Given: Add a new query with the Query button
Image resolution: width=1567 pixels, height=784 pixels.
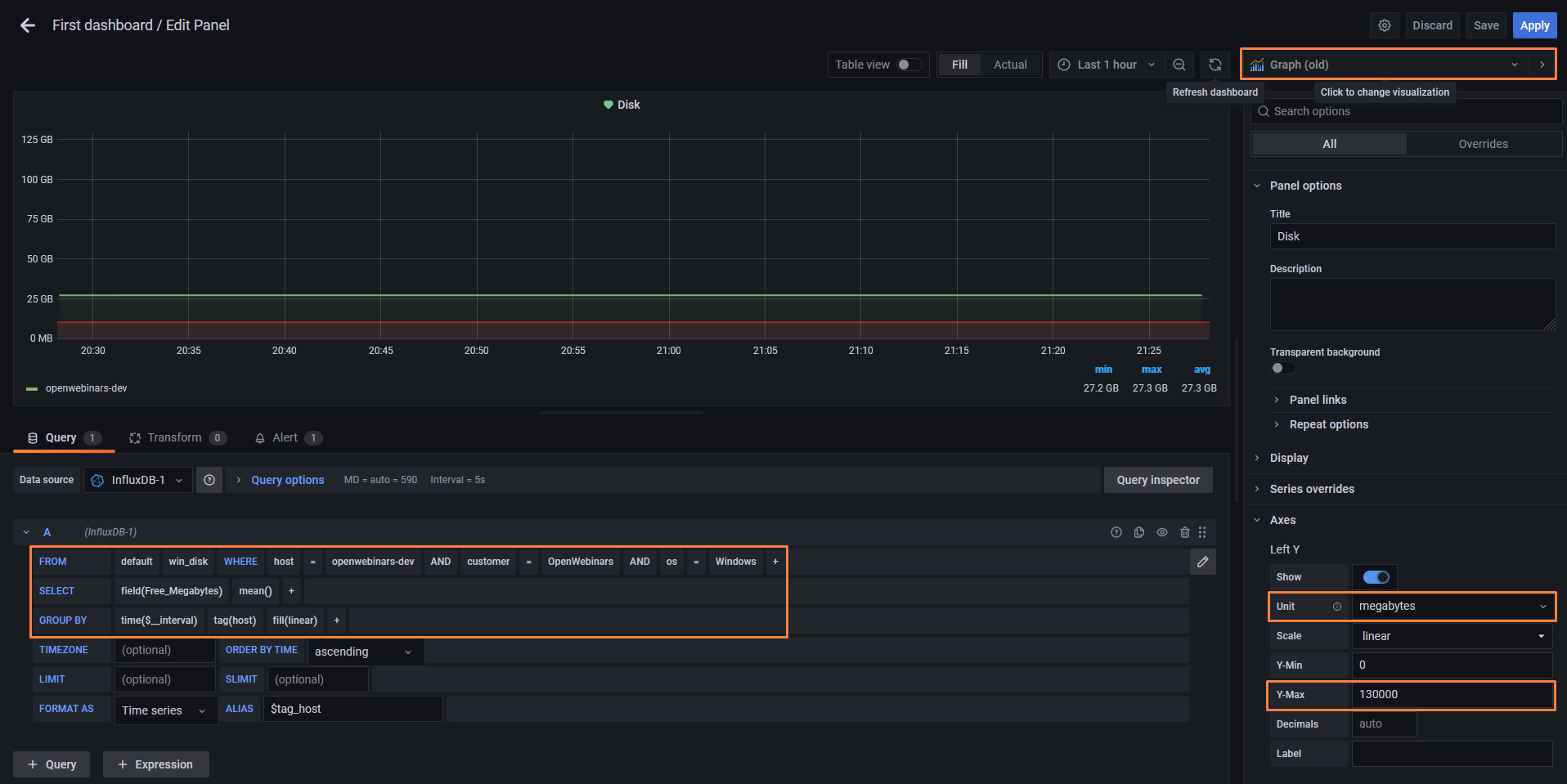Looking at the screenshot, I should [52, 764].
